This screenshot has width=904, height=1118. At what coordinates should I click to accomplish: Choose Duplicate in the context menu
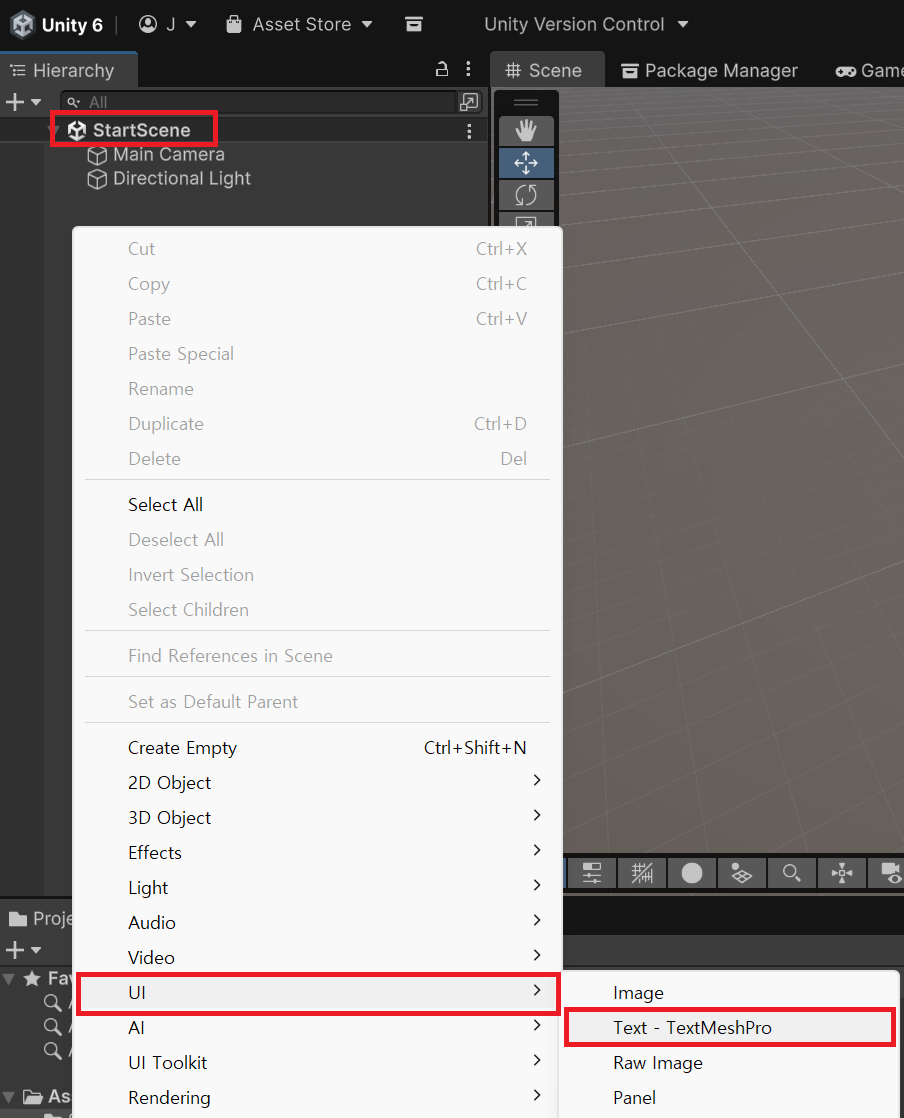[x=317, y=424]
